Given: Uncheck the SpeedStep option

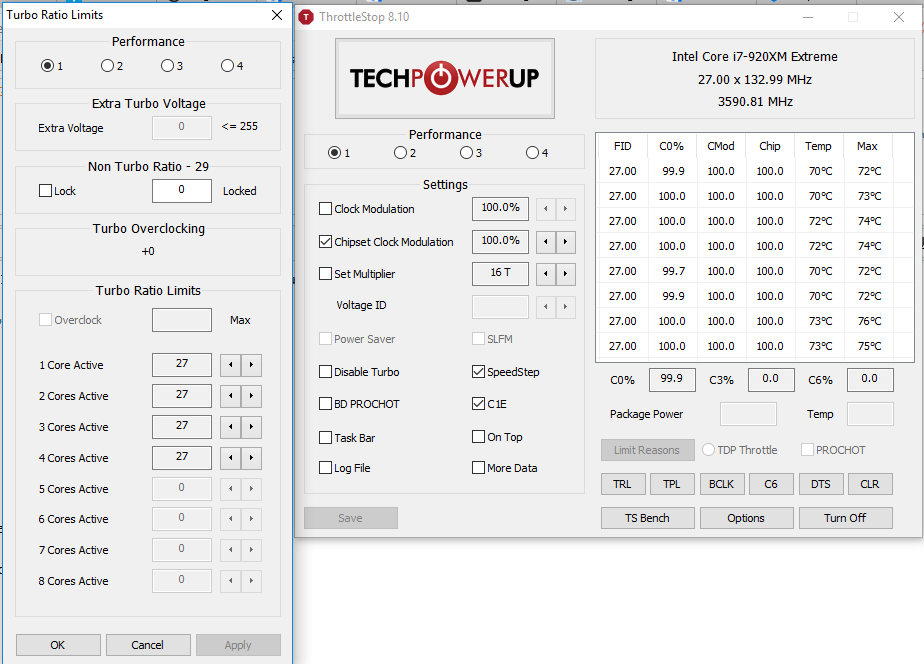Looking at the screenshot, I should [x=478, y=372].
